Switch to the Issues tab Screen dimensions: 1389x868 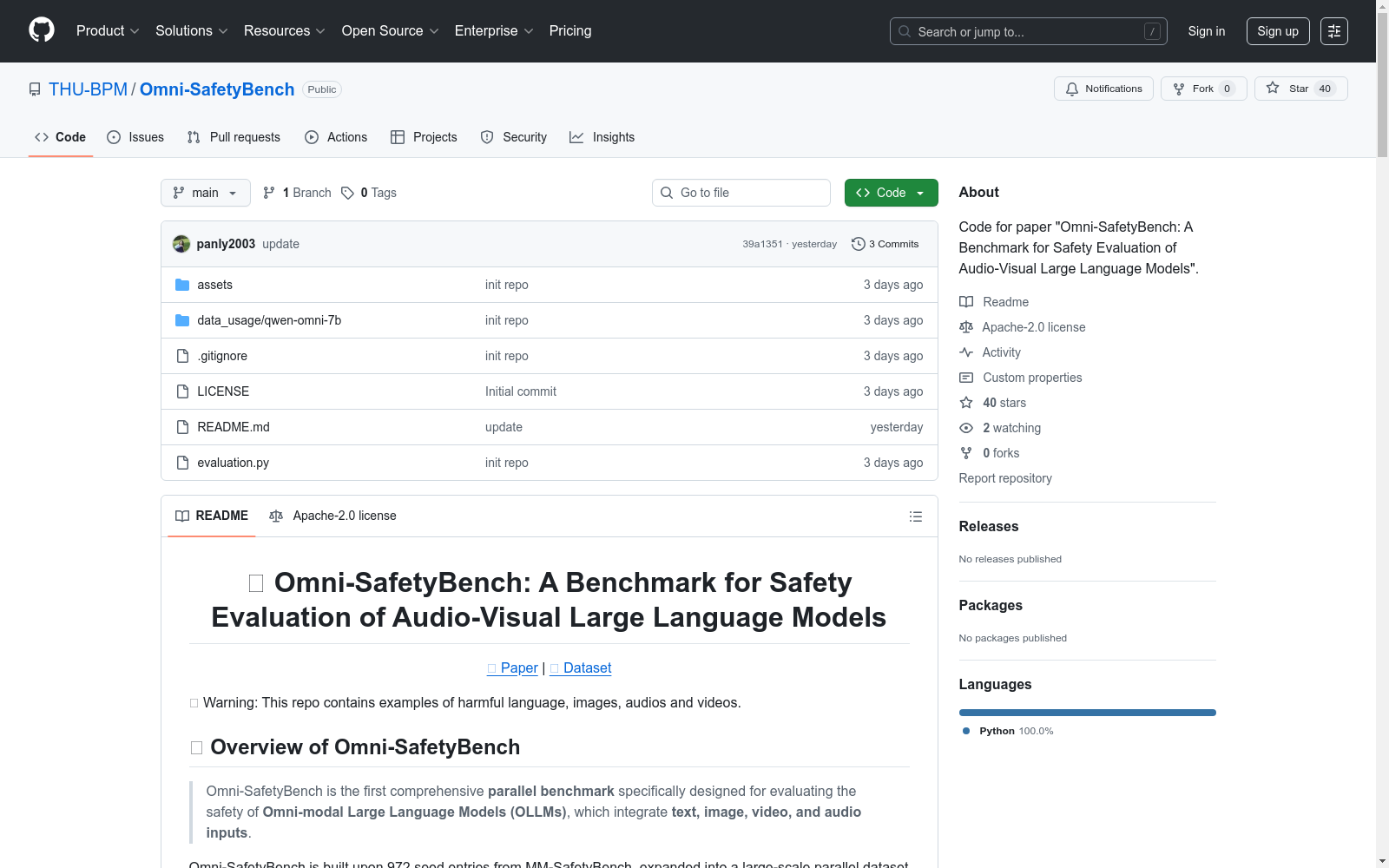[135, 137]
